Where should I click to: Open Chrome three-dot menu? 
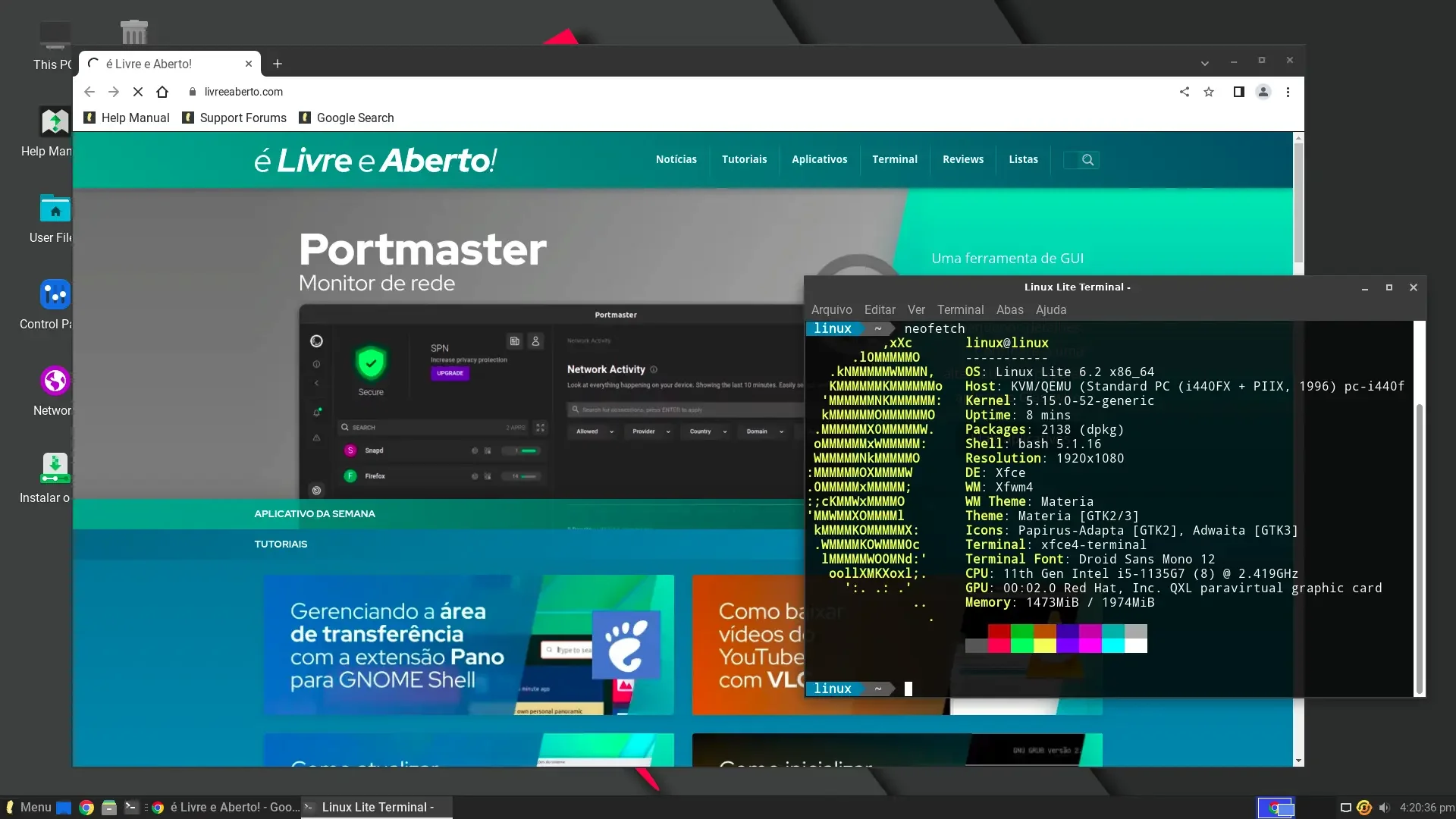pos(1288,92)
